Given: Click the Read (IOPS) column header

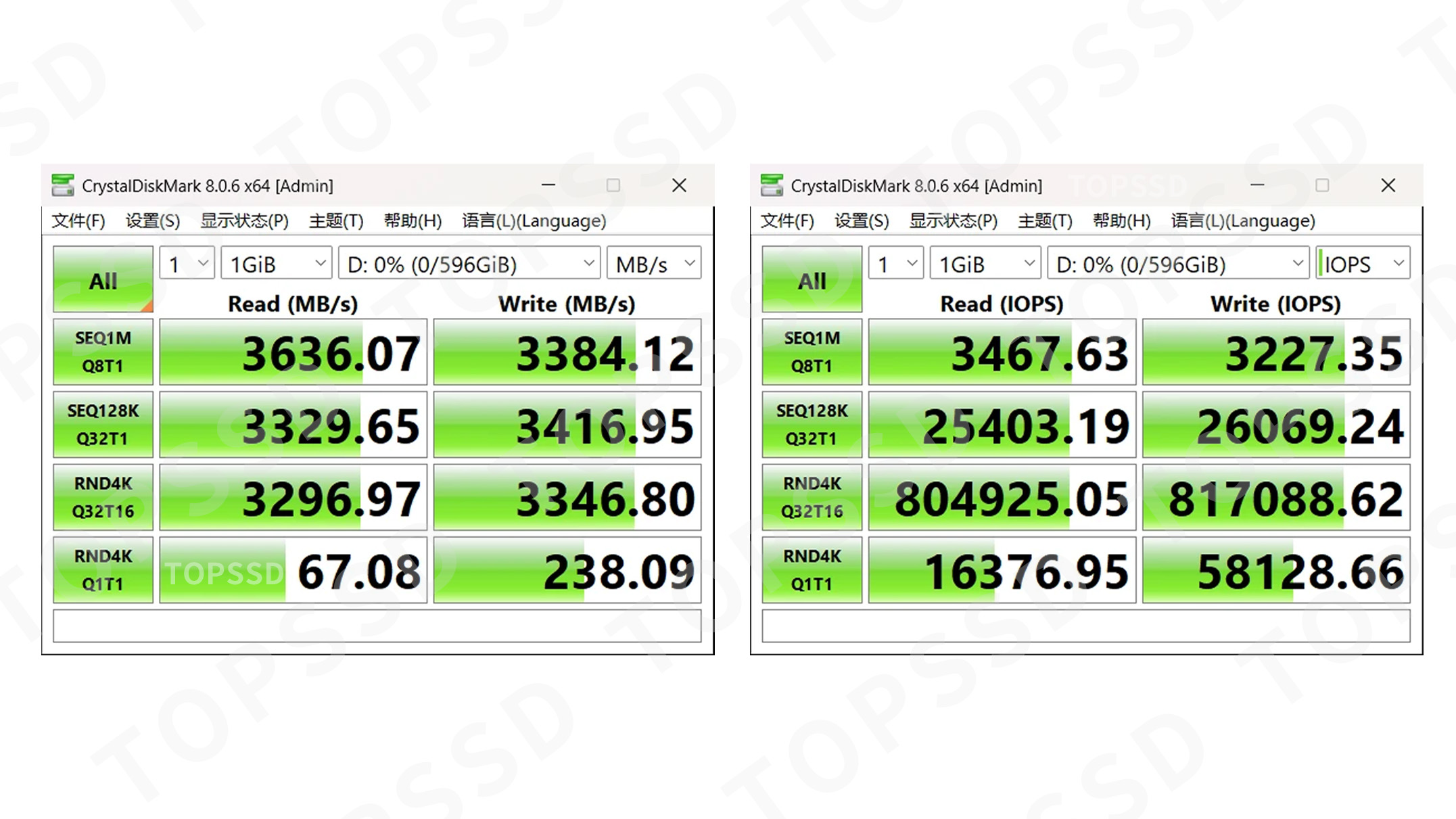Looking at the screenshot, I should pos(1002,304).
